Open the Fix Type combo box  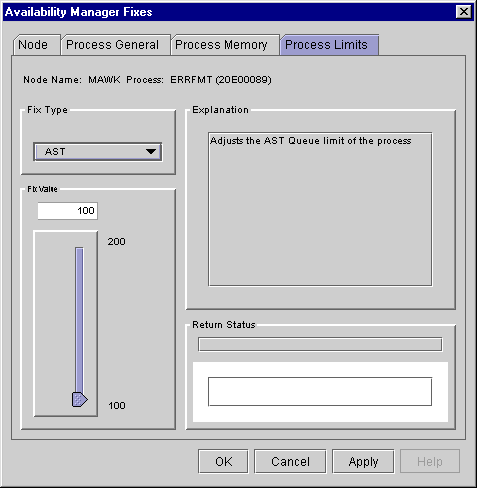click(x=98, y=152)
